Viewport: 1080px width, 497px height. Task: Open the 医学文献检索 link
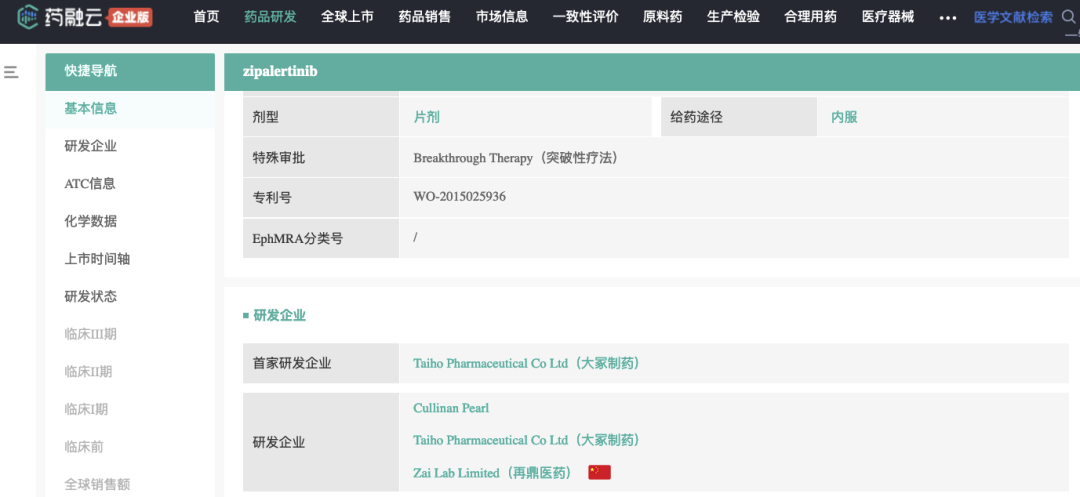[x=1012, y=17]
